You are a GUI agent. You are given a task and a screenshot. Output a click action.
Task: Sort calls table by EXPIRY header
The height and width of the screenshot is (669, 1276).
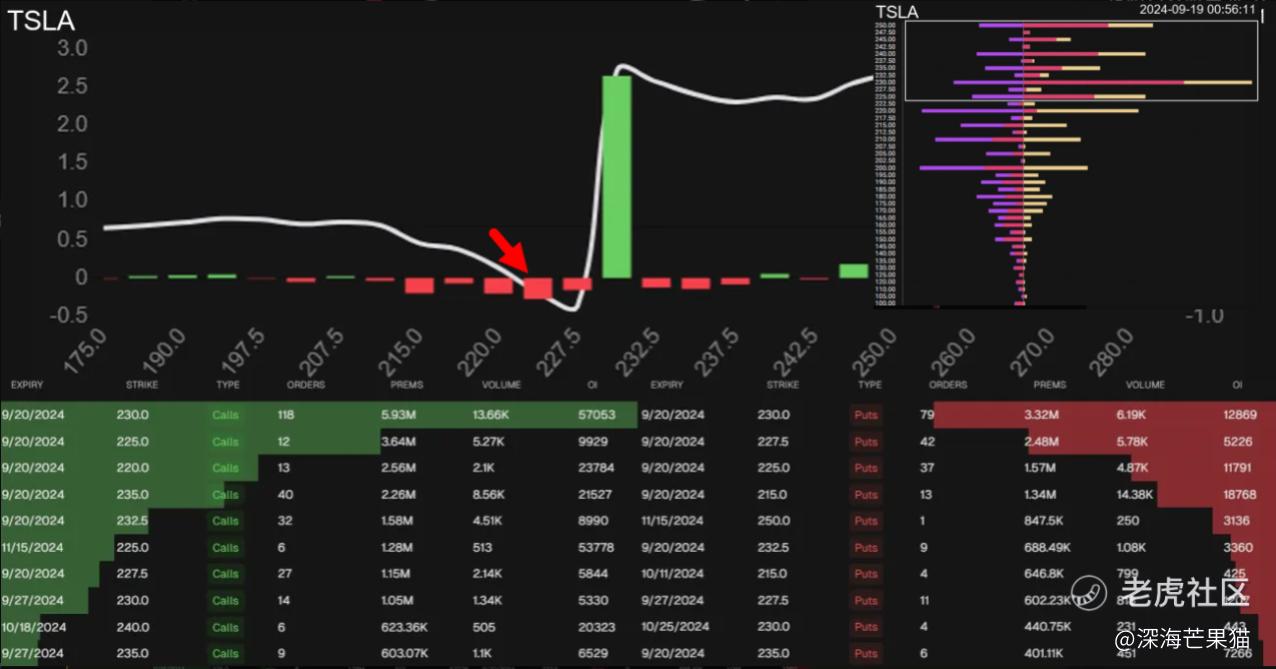point(28,384)
